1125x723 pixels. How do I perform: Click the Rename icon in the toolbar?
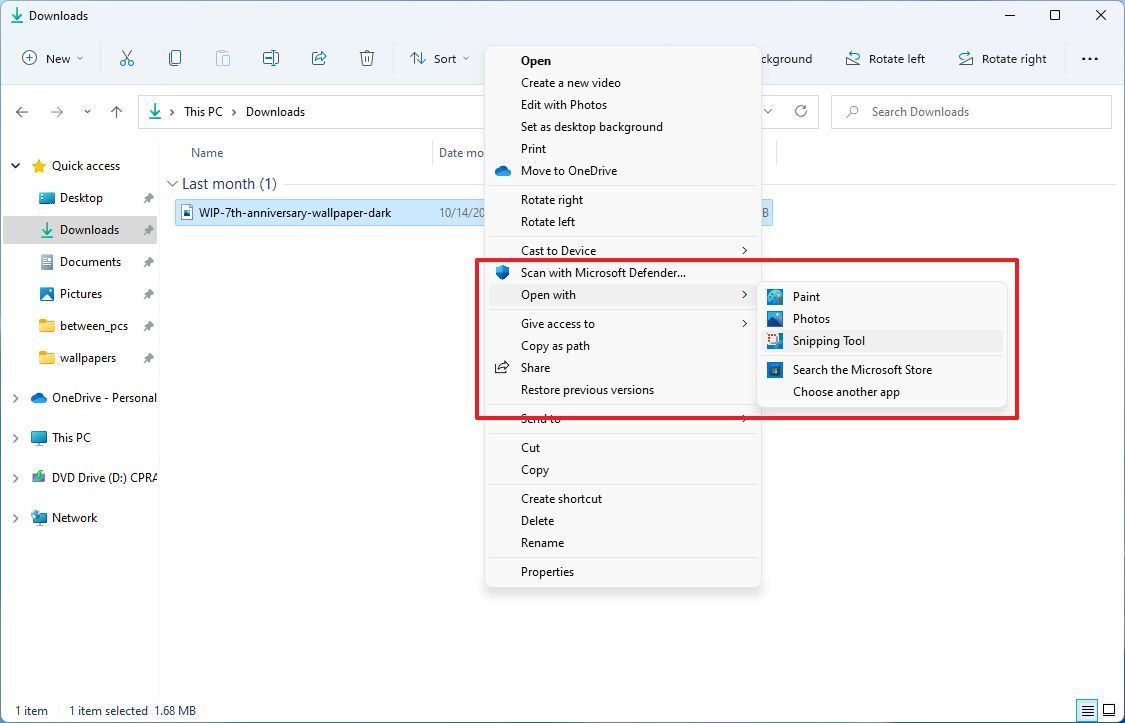coord(271,58)
